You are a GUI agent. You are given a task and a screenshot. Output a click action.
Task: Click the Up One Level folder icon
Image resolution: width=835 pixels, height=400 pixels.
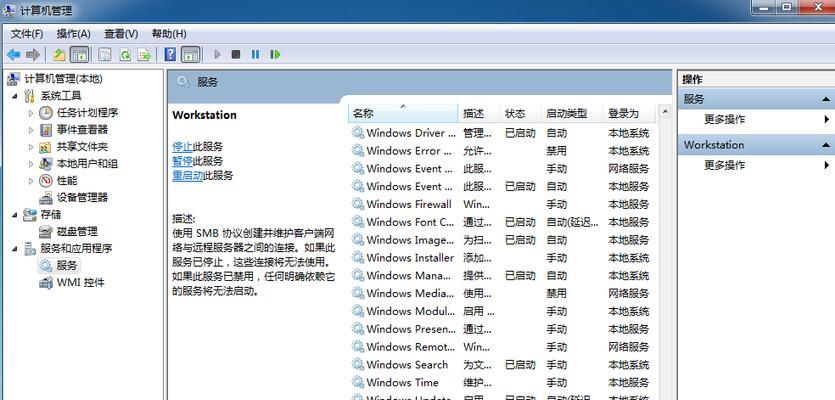[x=59, y=54]
